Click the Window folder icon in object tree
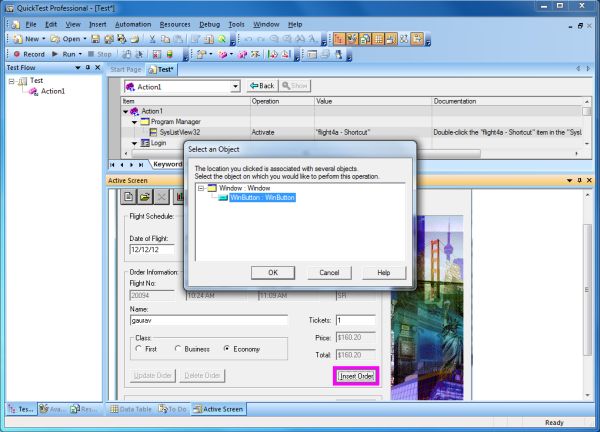 [x=212, y=188]
